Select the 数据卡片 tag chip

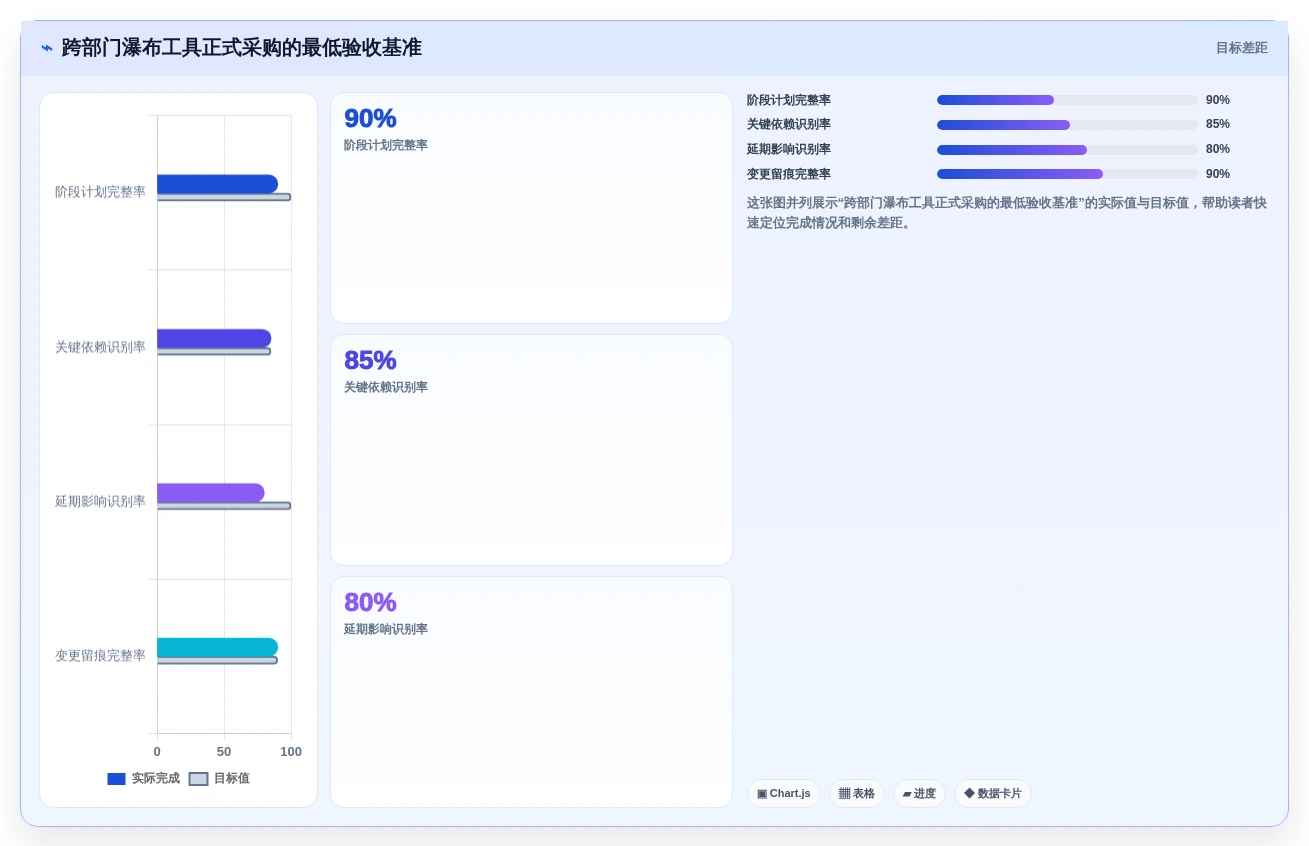click(x=993, y=793)
